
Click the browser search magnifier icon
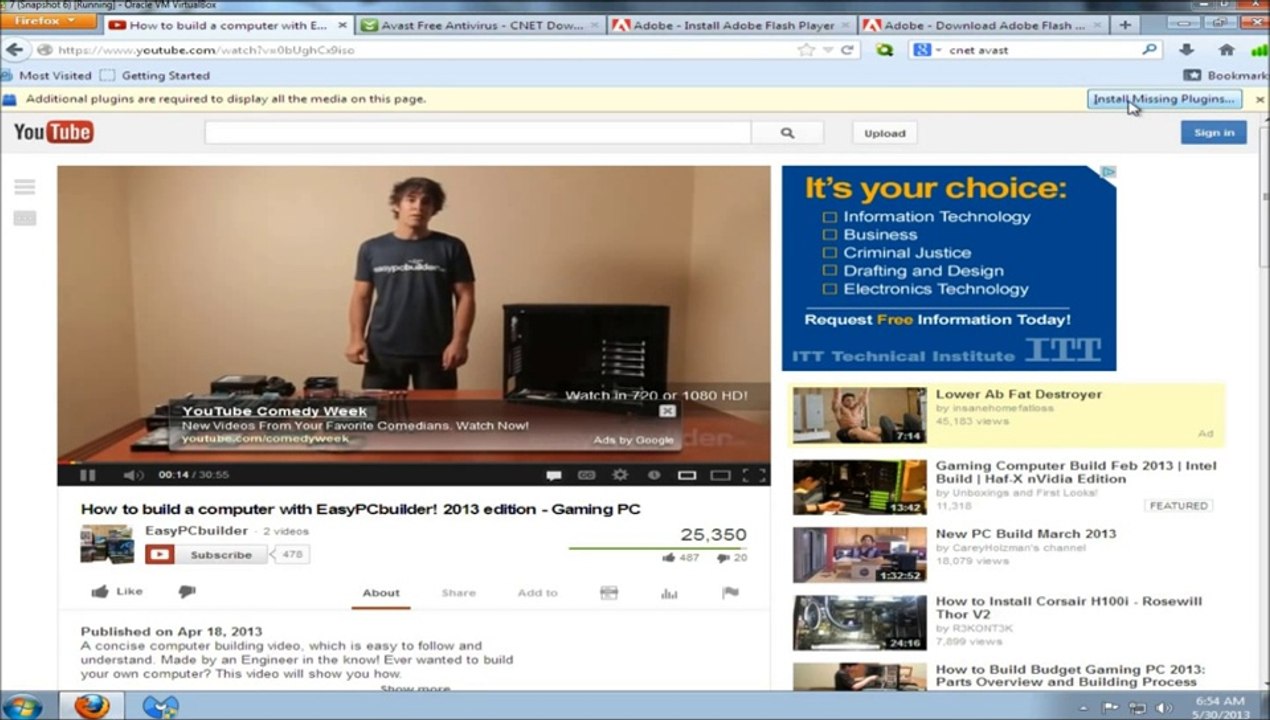(1149, 50)
